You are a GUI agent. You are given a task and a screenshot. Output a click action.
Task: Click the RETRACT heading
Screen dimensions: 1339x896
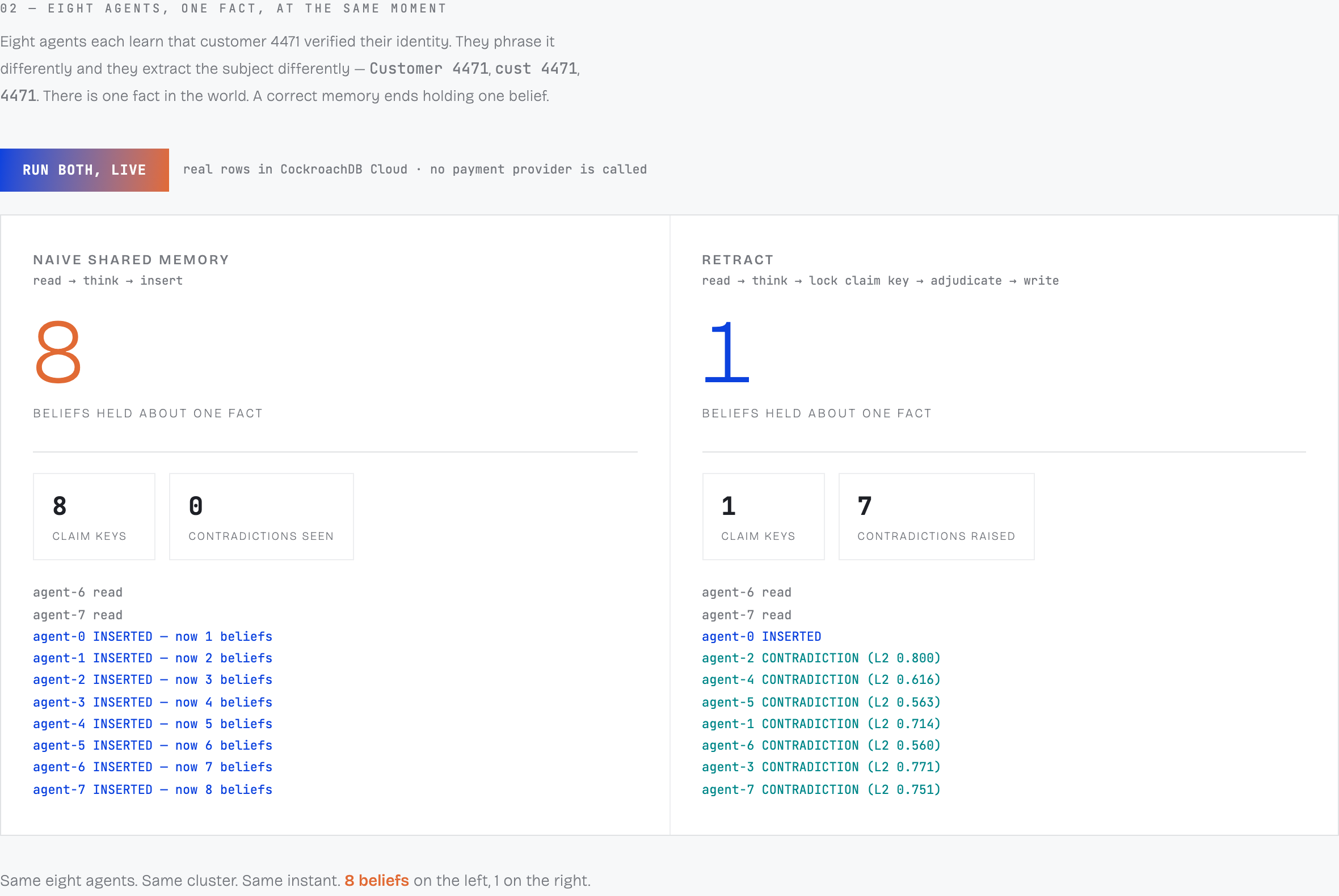738,260
